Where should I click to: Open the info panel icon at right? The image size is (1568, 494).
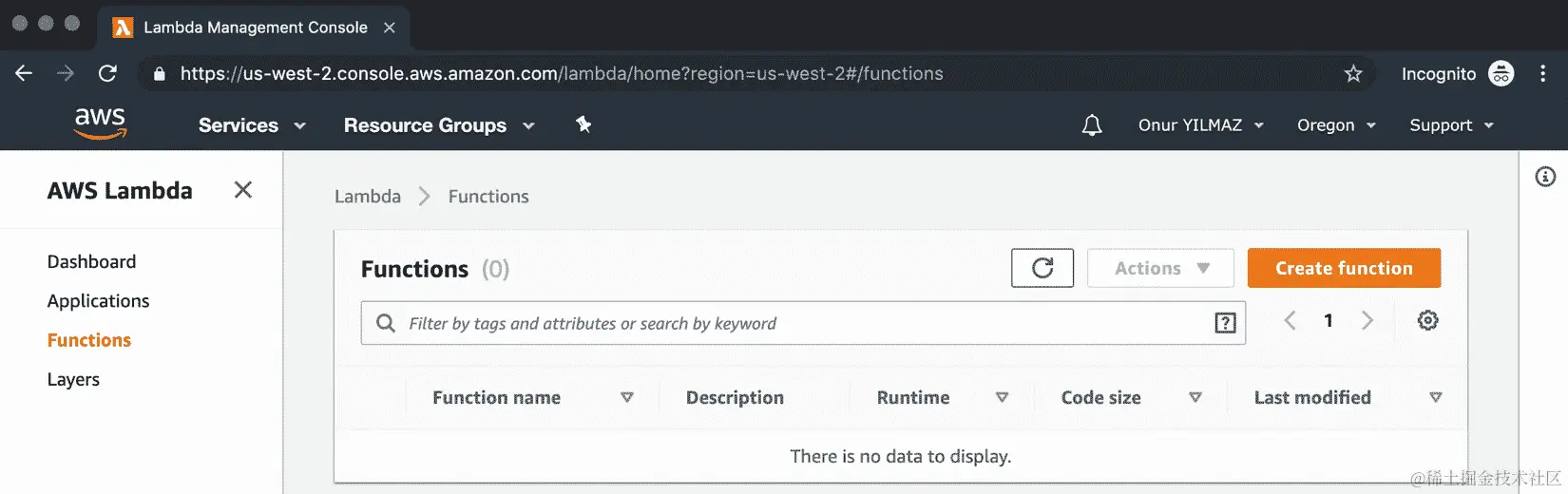pyautogui.click(x=1545, y=177)
